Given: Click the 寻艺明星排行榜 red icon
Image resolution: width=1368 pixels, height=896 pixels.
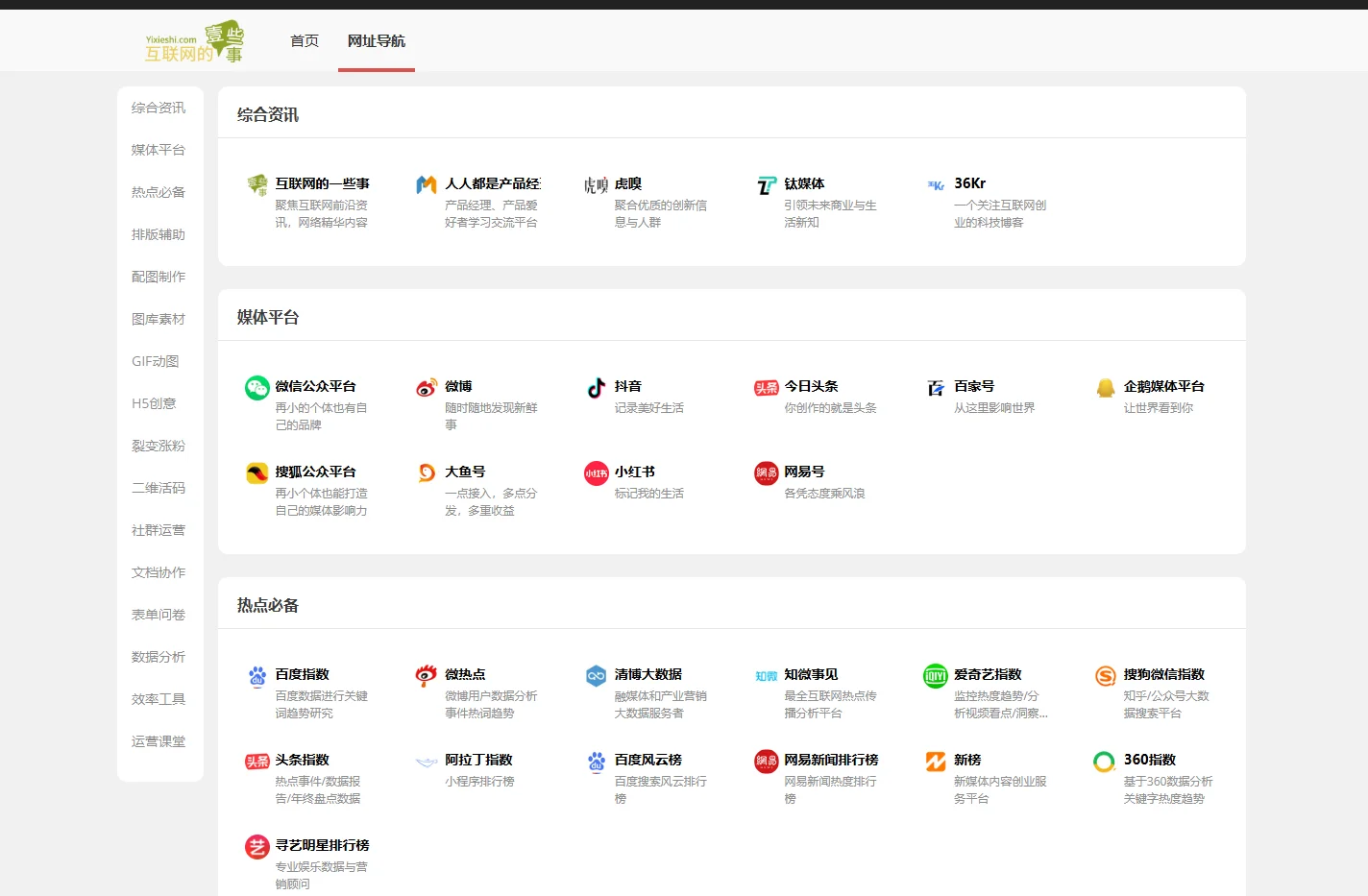Looking at the screenshot, I should tap(256, 846).
